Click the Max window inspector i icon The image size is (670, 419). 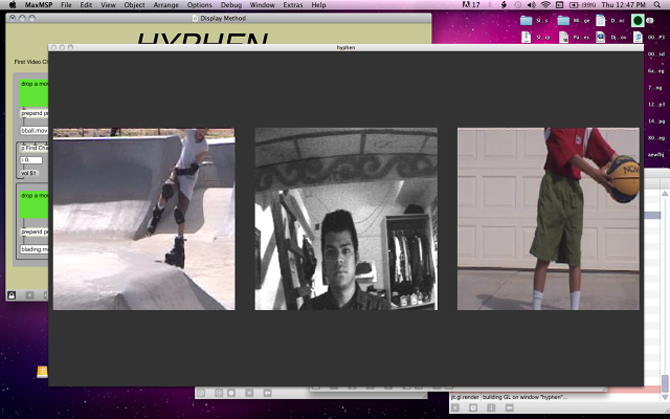[491, 408]
